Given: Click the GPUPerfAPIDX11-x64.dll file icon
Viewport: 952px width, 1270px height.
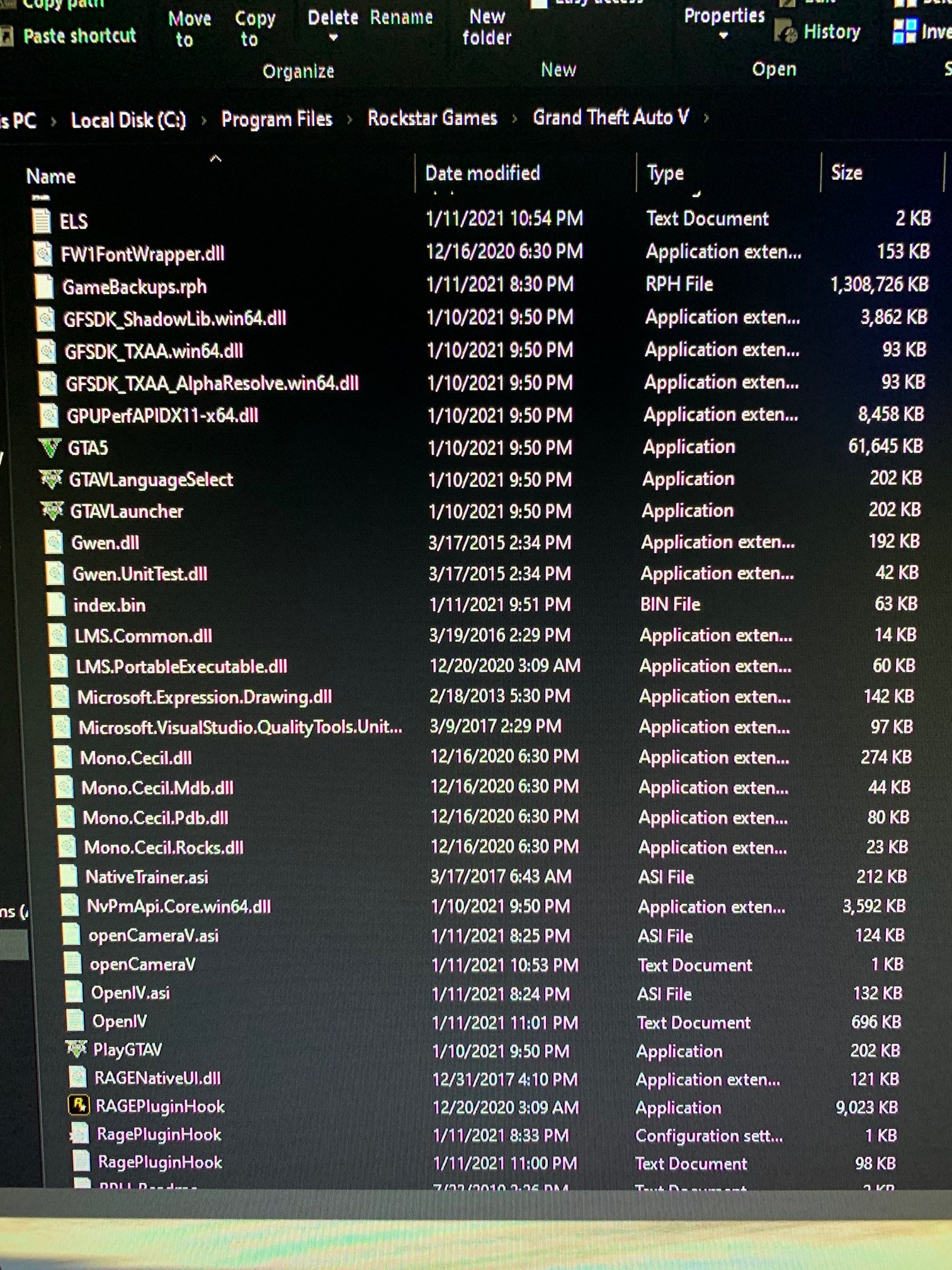Looking at the screenshot, I should tap(49, 415).
